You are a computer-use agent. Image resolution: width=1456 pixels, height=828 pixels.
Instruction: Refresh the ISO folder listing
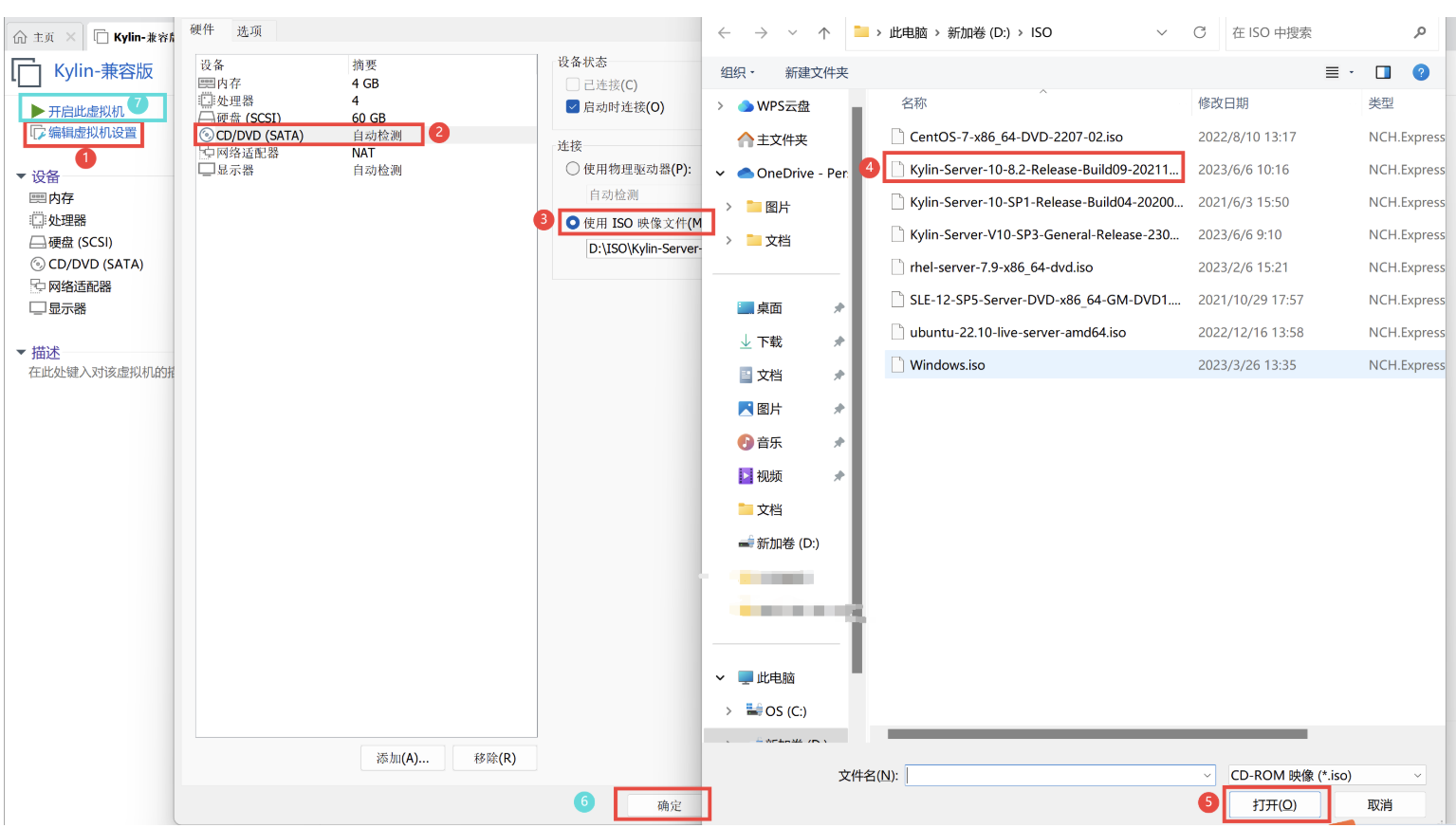[1200, 32]
